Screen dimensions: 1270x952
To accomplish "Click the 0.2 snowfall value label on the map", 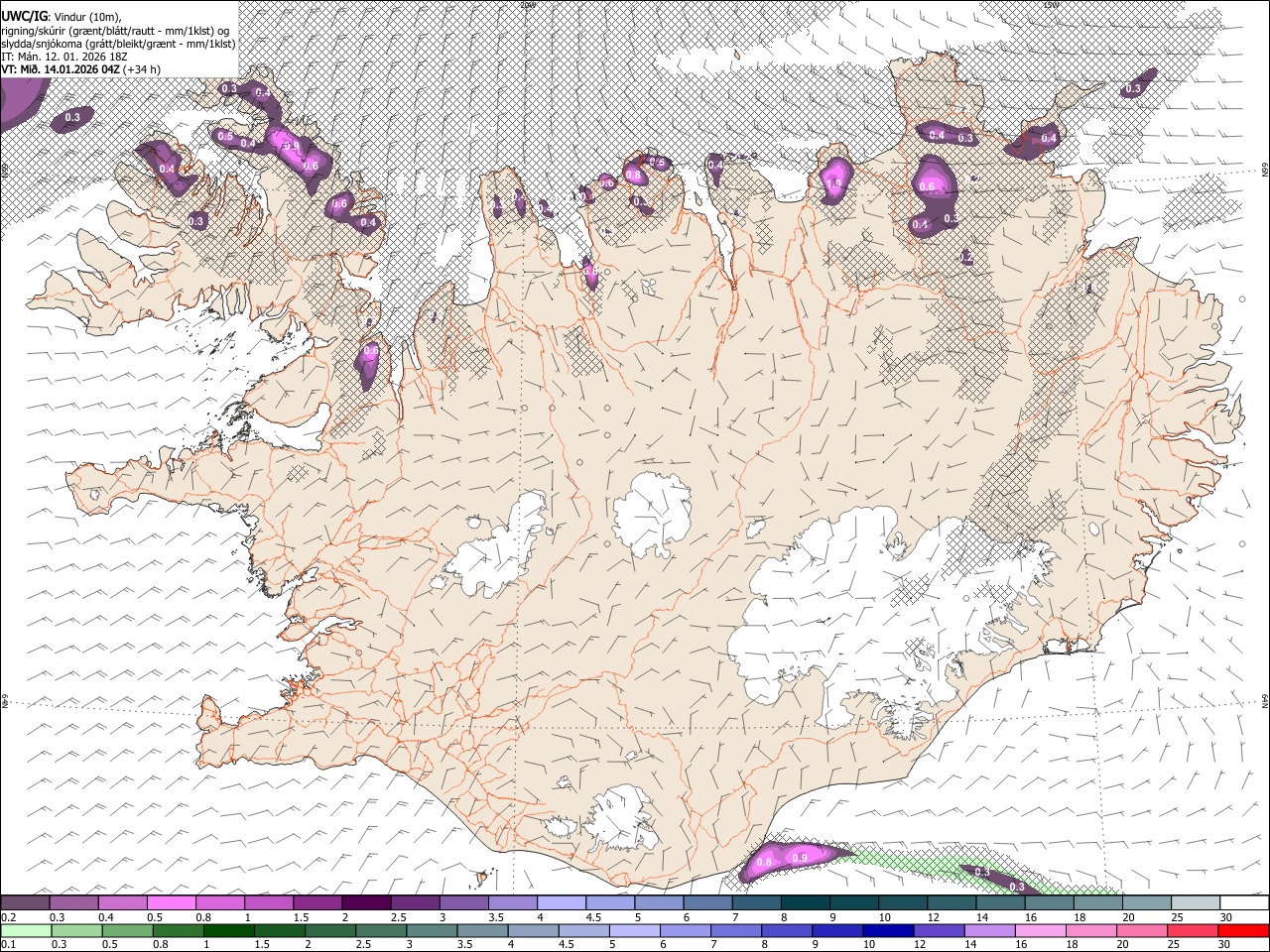I will 967,257.
